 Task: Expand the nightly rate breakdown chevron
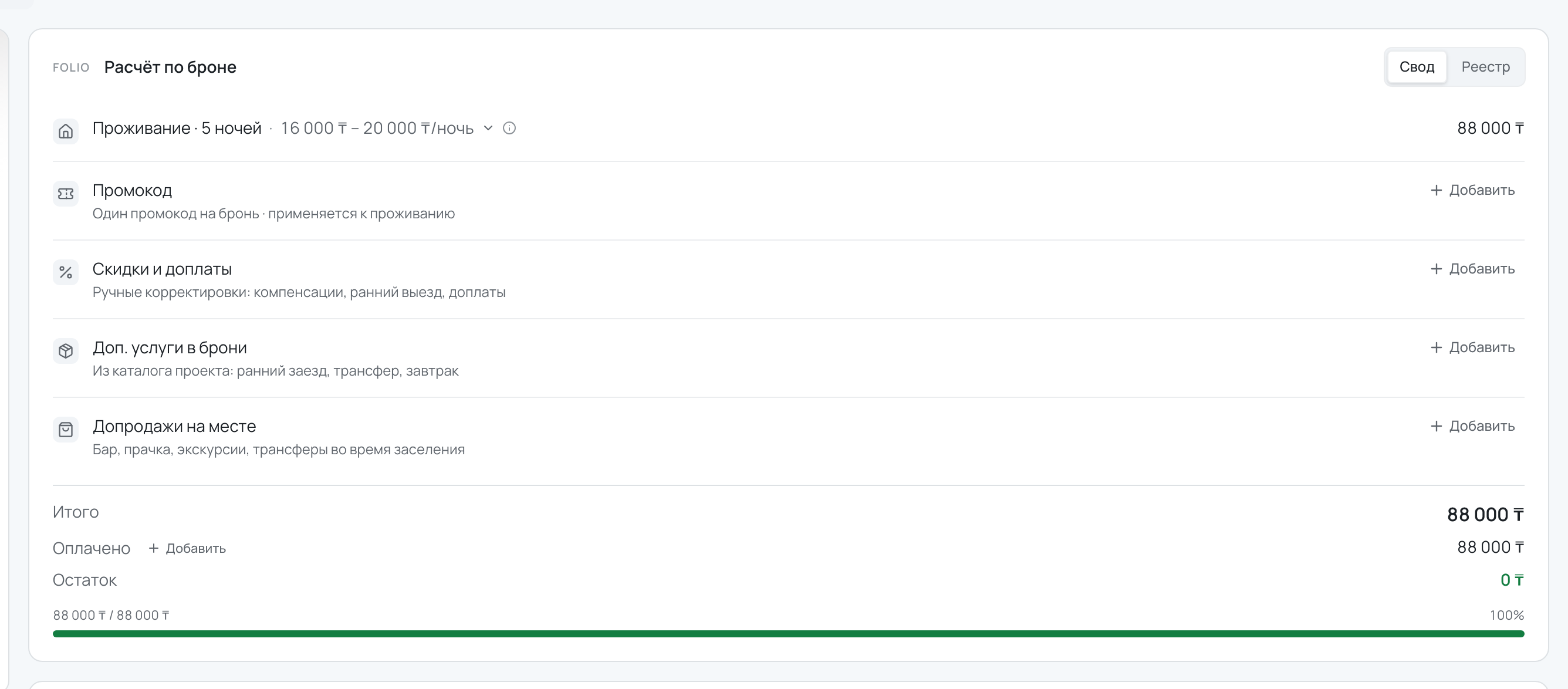click(x=488, y=128)
